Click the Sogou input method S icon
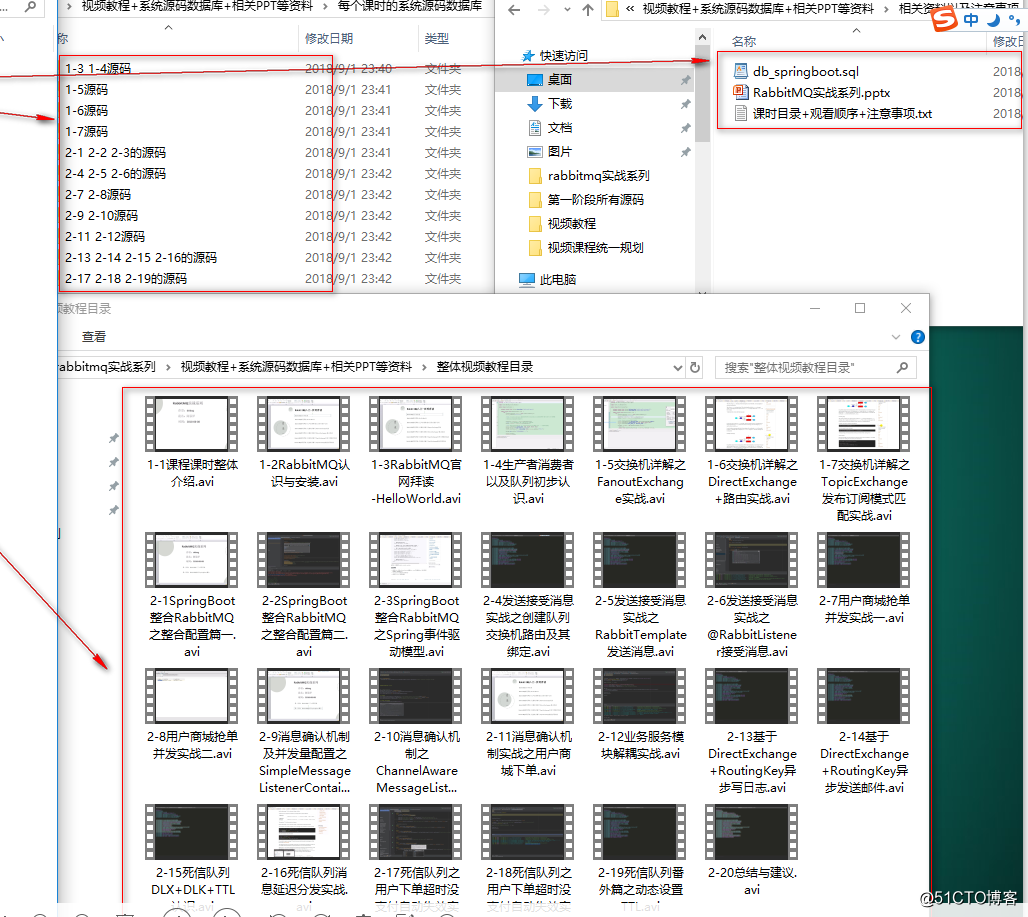This screenshot has width=1028, height=917. pyautogui.click(x=944, y=19)
